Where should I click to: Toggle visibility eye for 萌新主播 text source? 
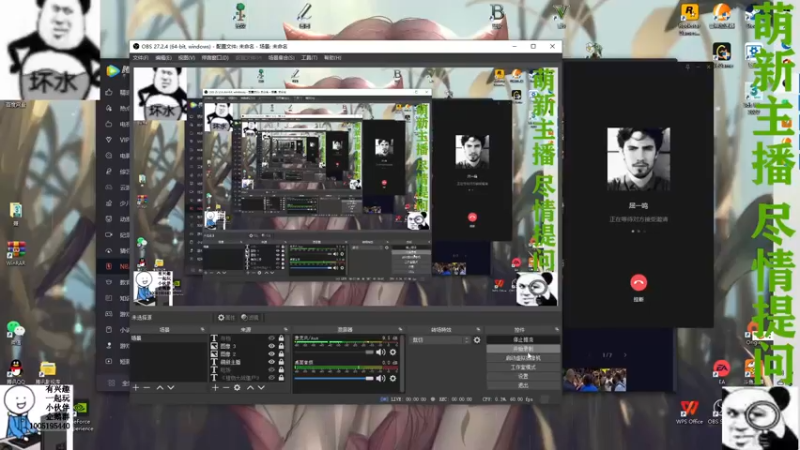click(271, 362)
